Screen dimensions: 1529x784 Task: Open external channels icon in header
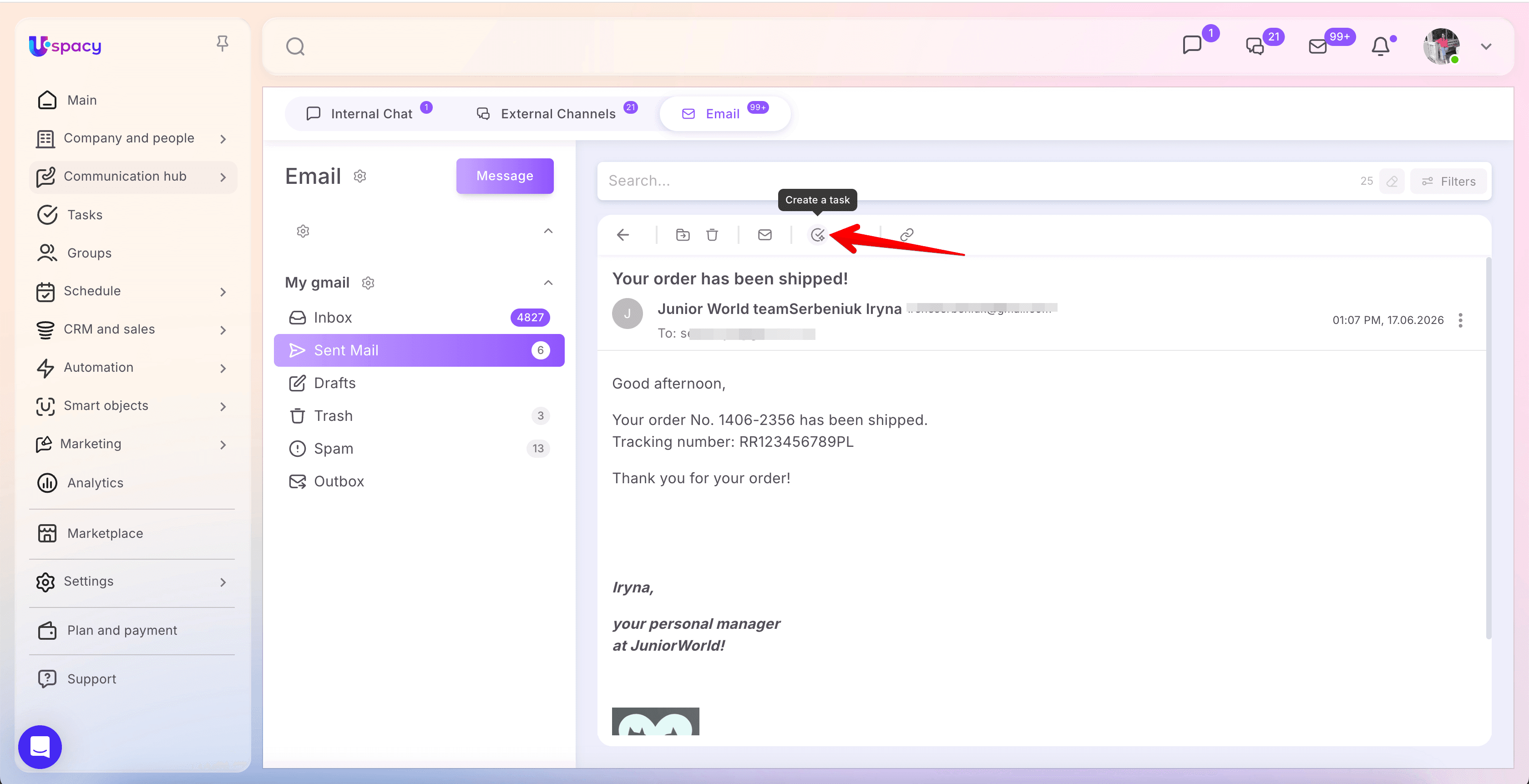tap(1255, 46)
